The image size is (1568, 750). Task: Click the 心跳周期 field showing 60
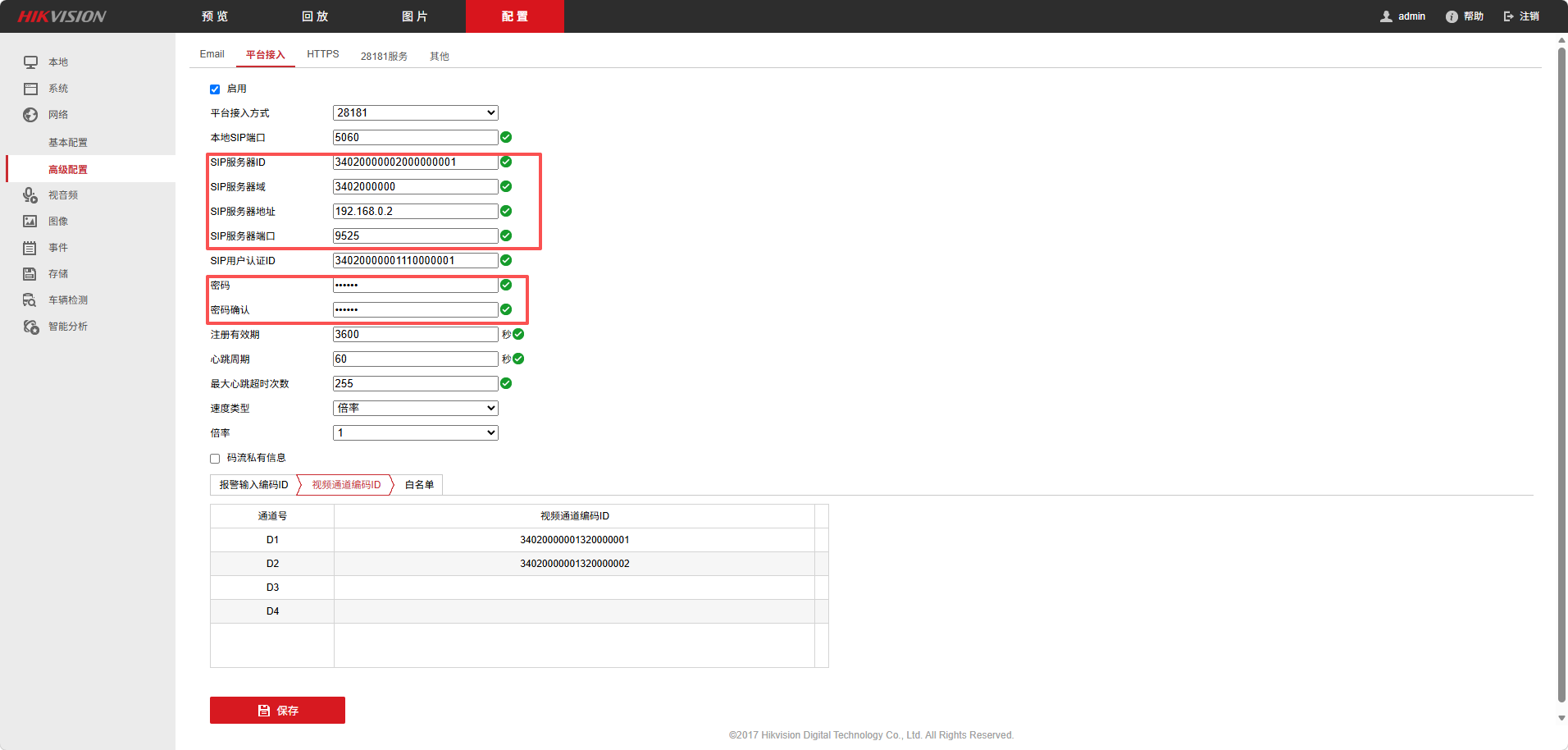[x=416, y=359]
